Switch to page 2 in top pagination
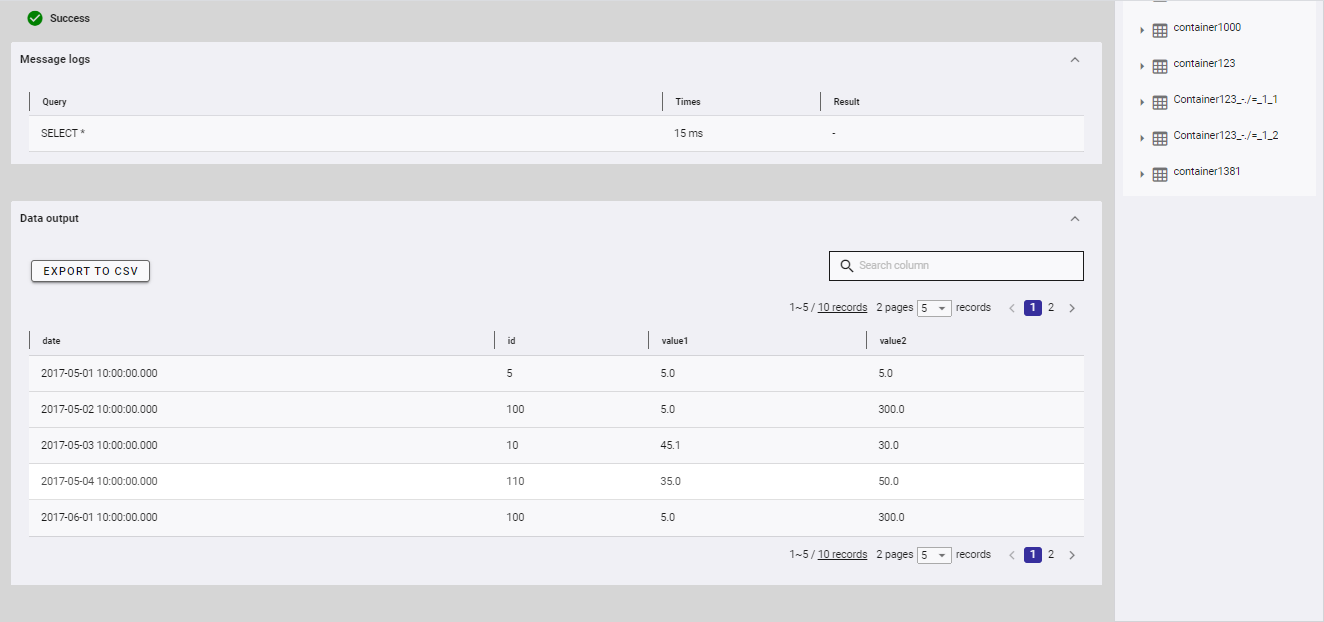 tap(1051, 308)
